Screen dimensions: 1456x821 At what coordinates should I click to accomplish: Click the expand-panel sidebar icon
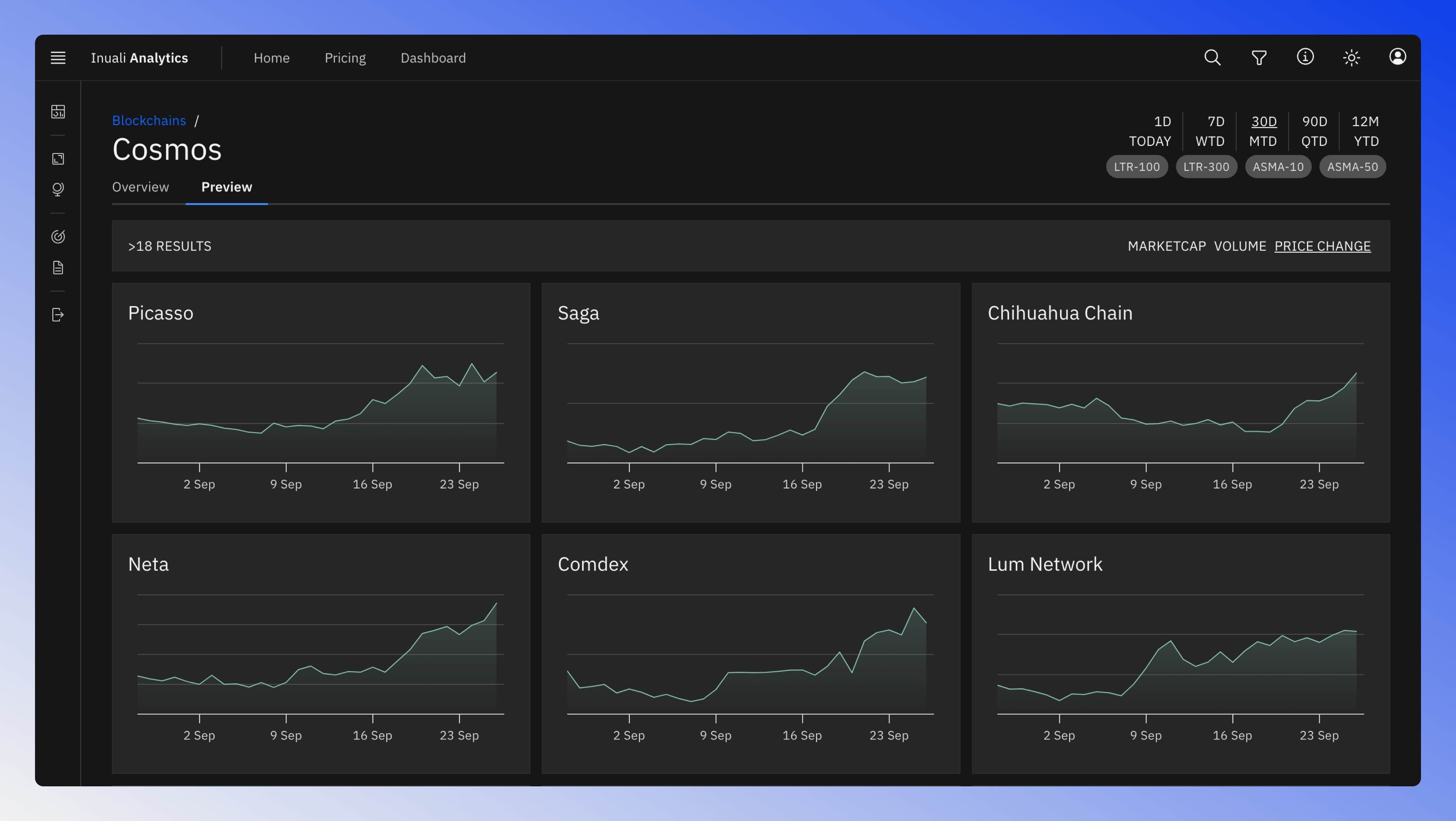[58, 159]
